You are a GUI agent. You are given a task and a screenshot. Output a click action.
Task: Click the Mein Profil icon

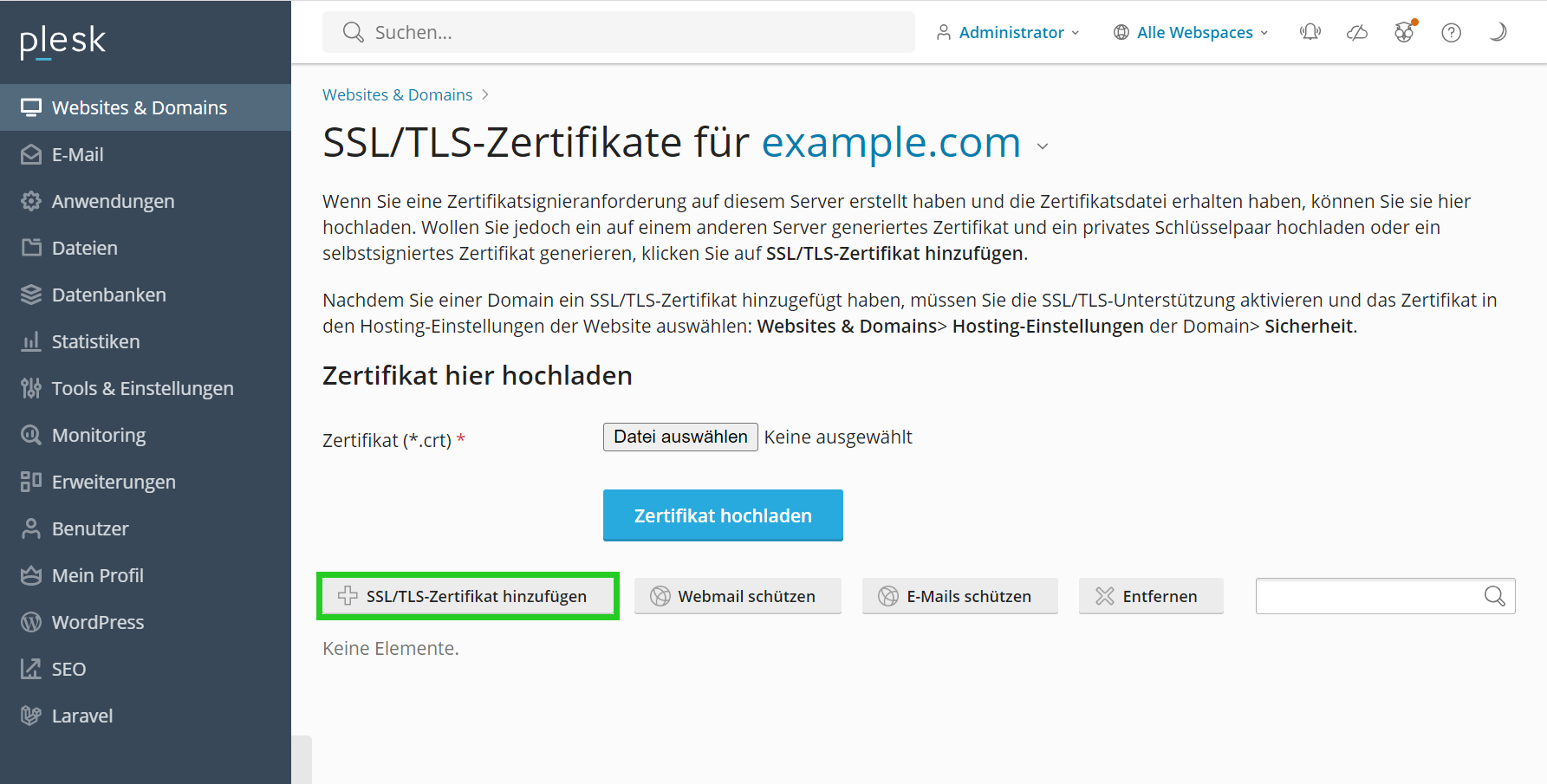[x=31, y=575]
